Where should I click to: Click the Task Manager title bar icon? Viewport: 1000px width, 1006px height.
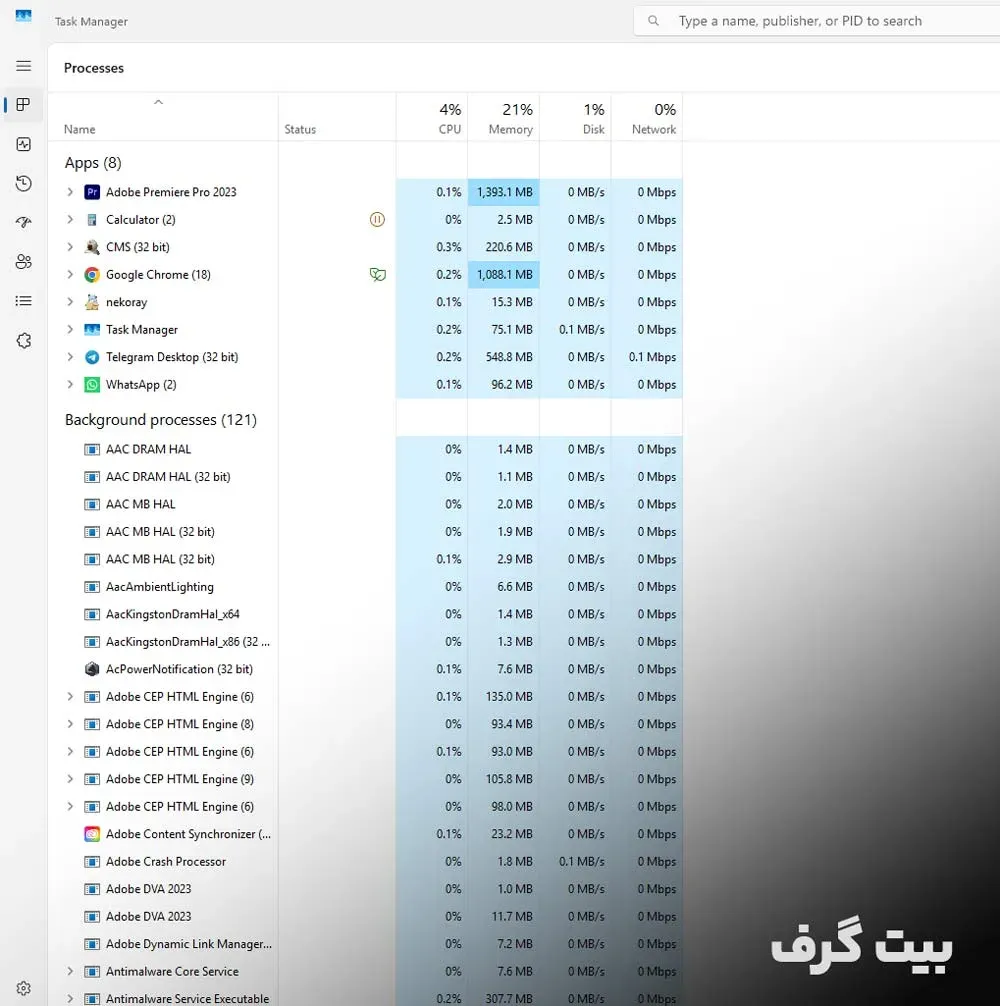pos(24,16)
